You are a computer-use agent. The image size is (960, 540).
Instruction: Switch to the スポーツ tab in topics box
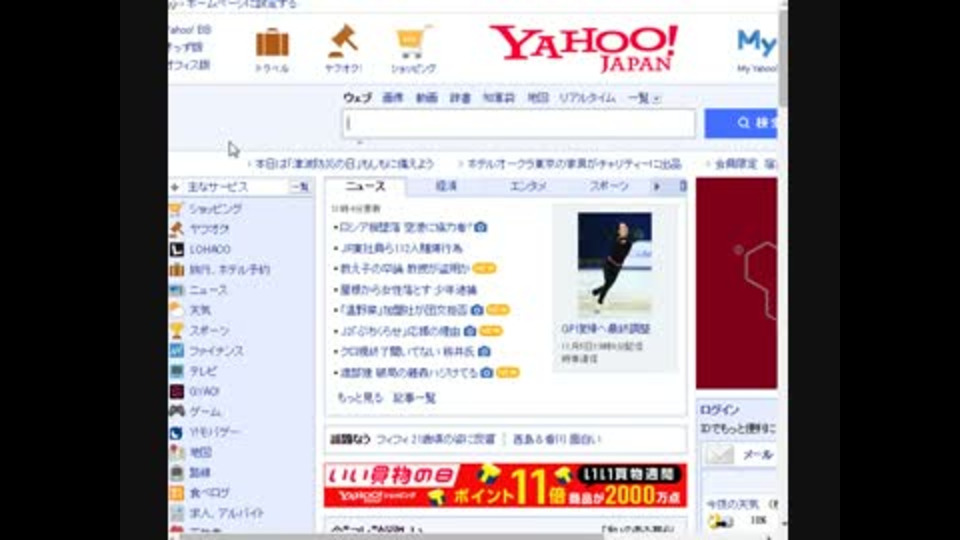(x=609, y=186)
